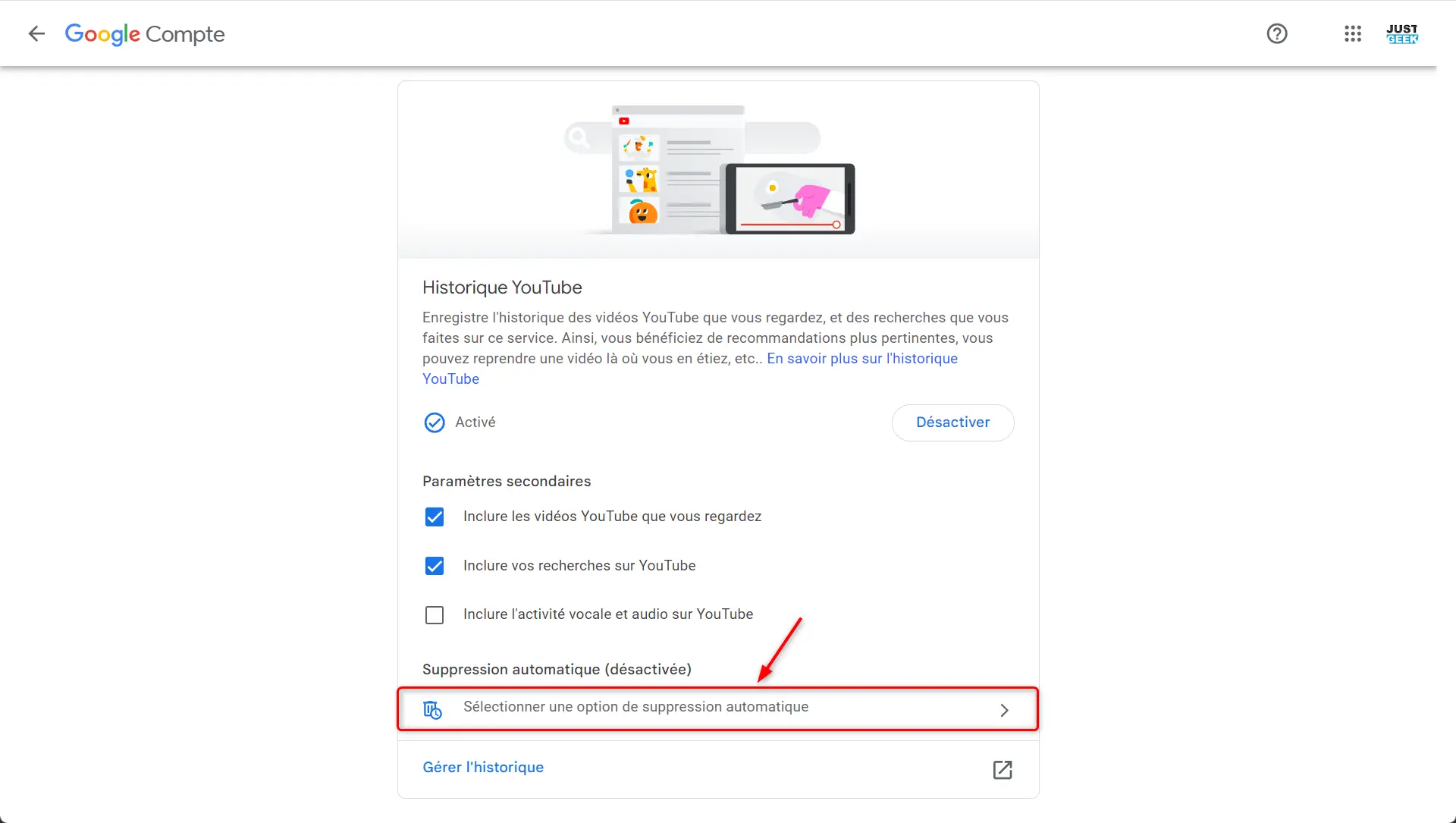
Task: Open the Google apps grid icon
Action: pos(1353,33)
